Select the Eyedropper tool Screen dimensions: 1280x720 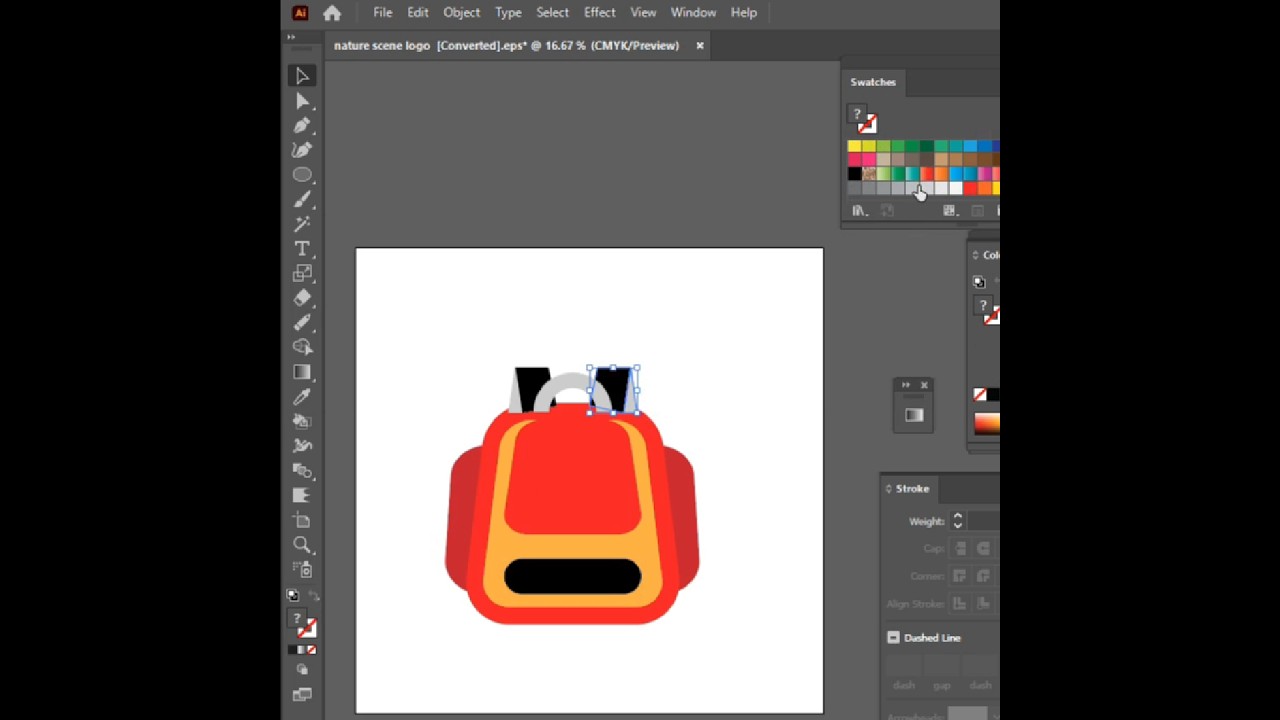click(302, 397)
